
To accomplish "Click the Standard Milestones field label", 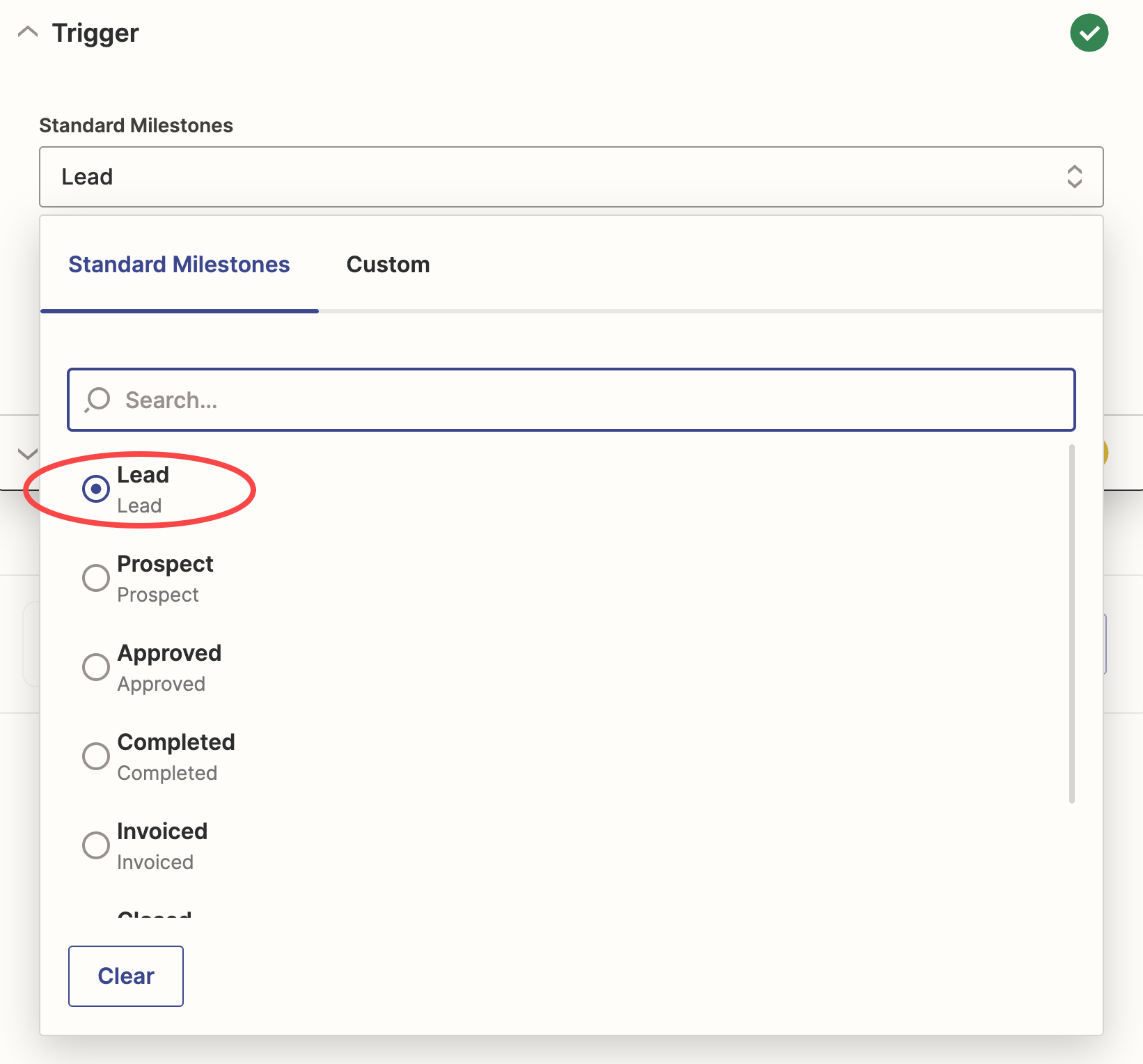I will pyautogui.click(x=136, y=125).
